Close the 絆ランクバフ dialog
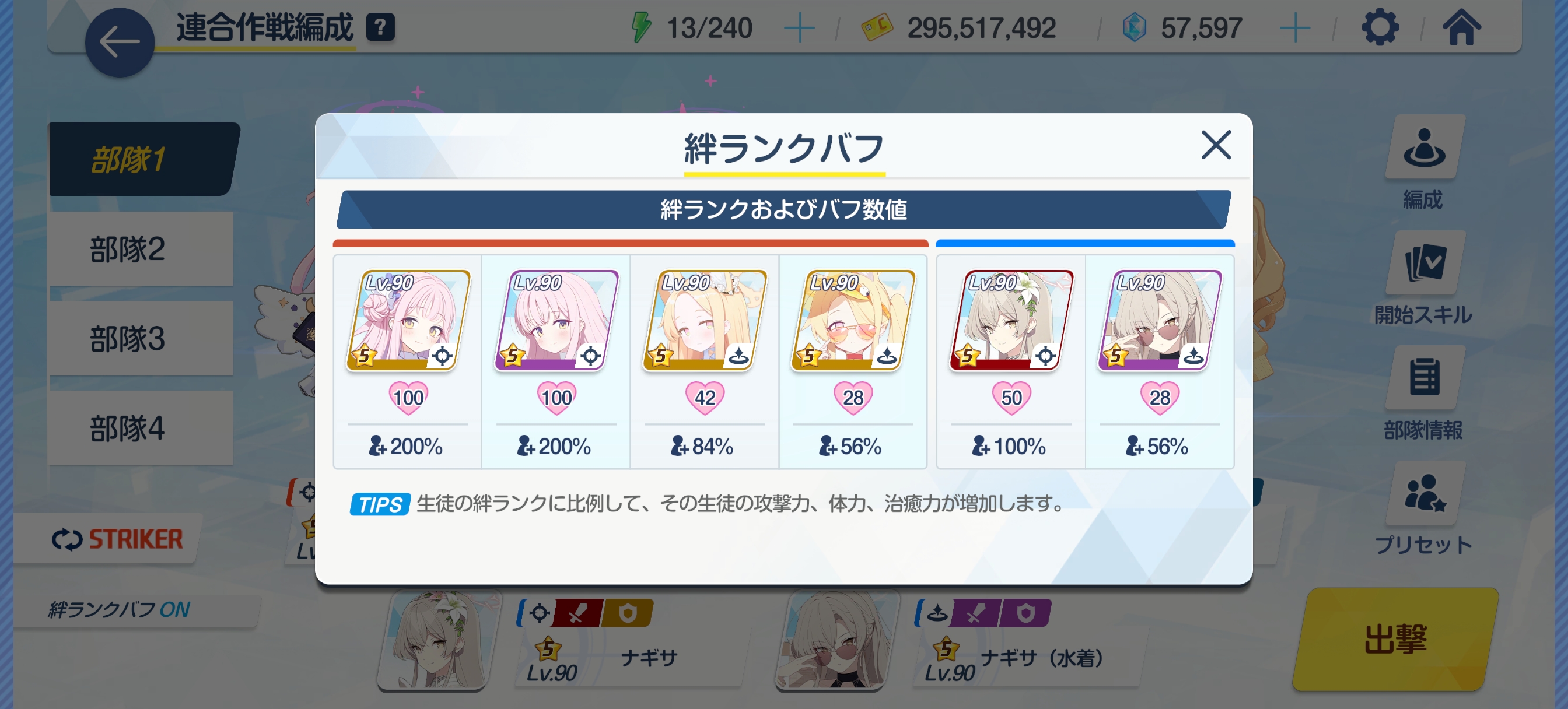 [x=1216, y=145]
